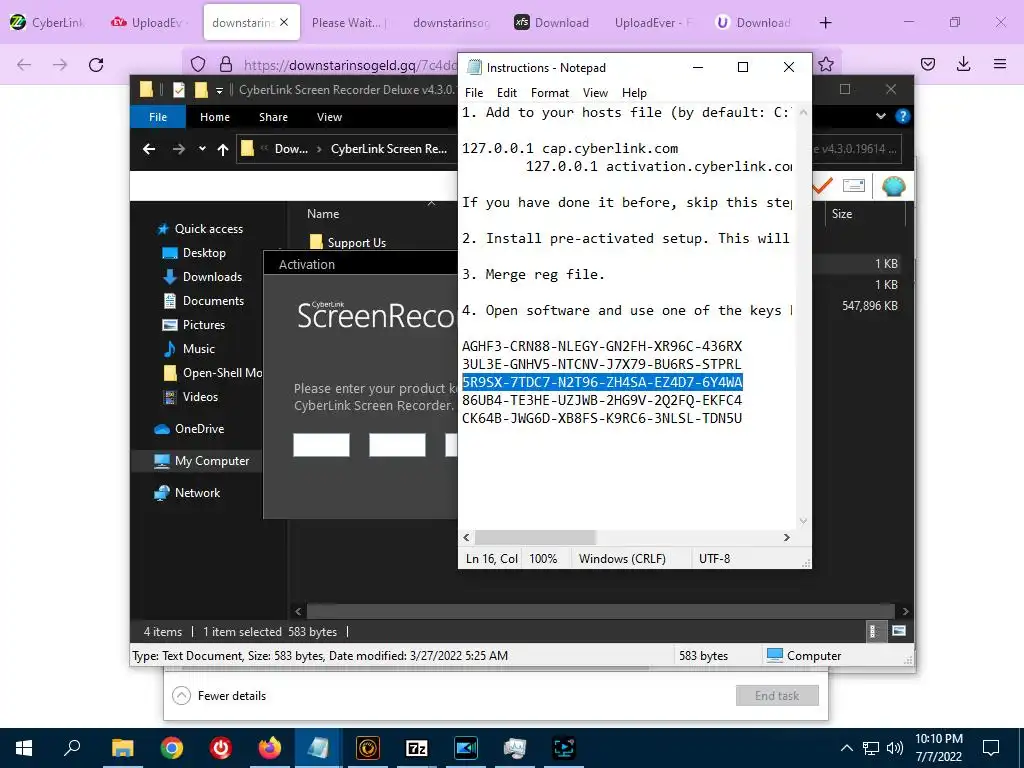Click Notepad's vertical scrollbar down arrow
This screenshot has height=768, width=1024.
pos(803,521)
